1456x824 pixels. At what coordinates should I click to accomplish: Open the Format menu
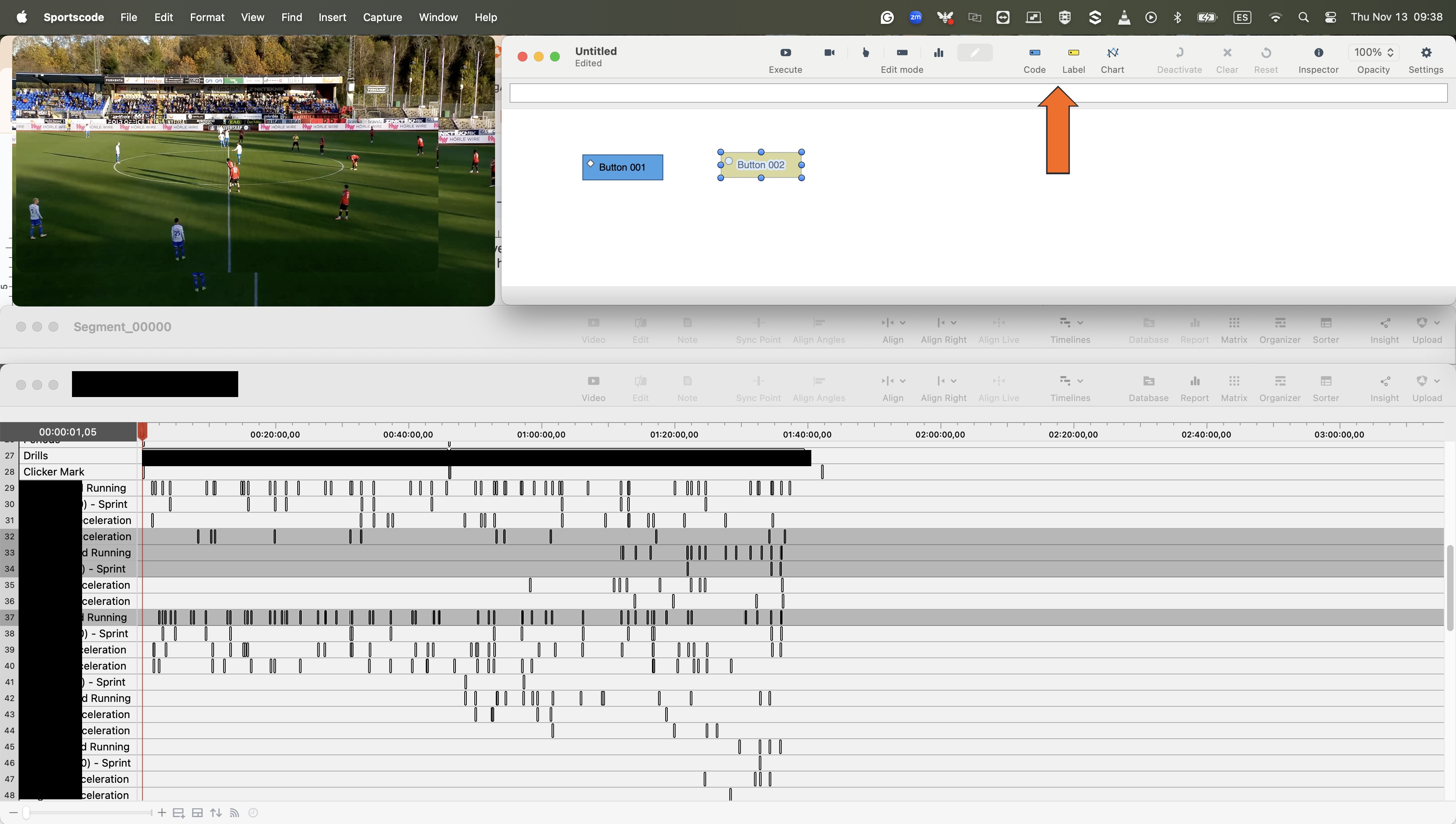[x=207, y=17]
